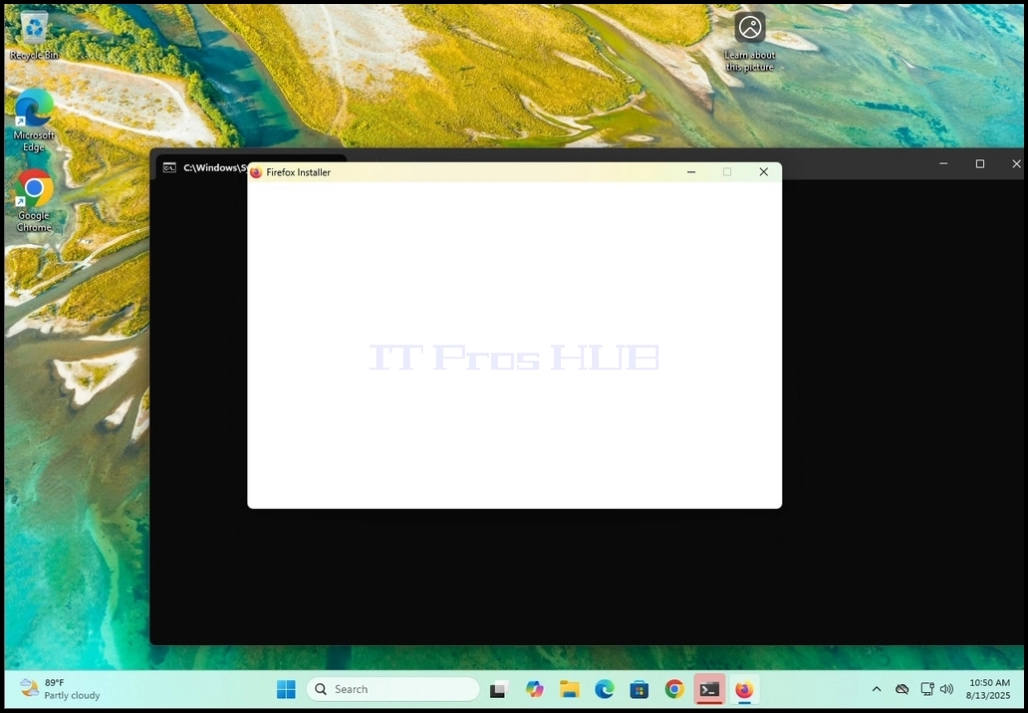Focus the taskbar Search box
Screen dimensions: 1028x713
[393, 689]
